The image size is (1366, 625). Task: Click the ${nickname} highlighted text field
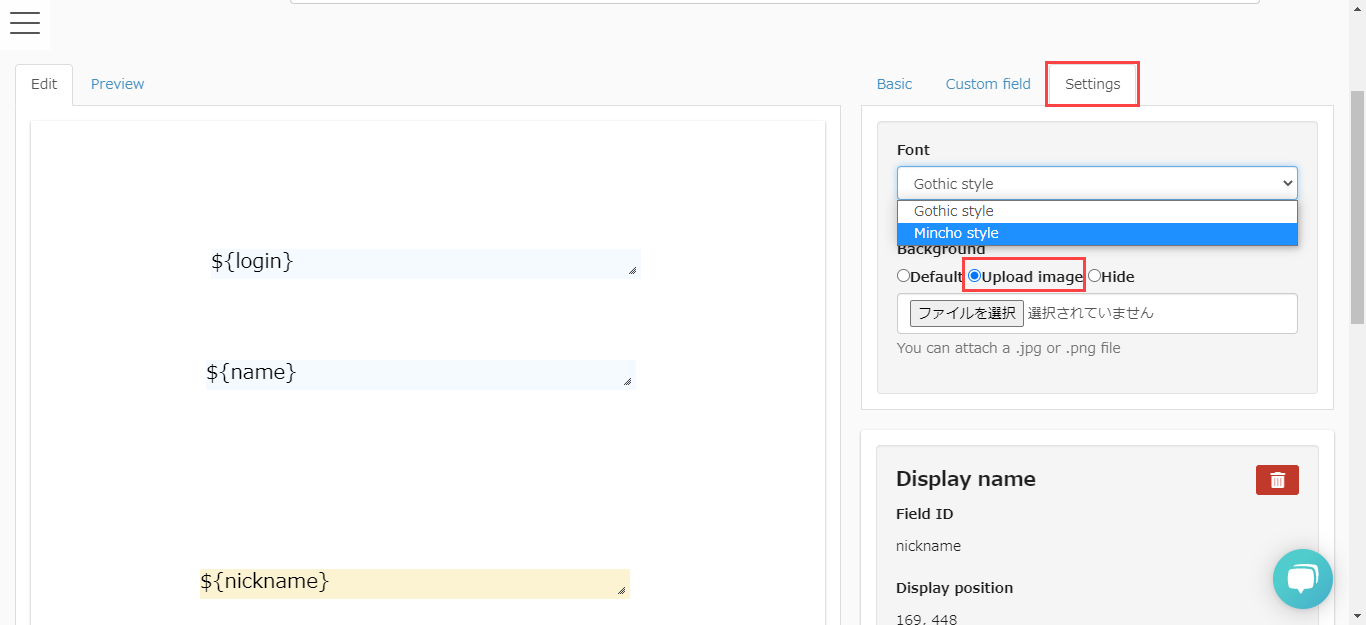410,583
